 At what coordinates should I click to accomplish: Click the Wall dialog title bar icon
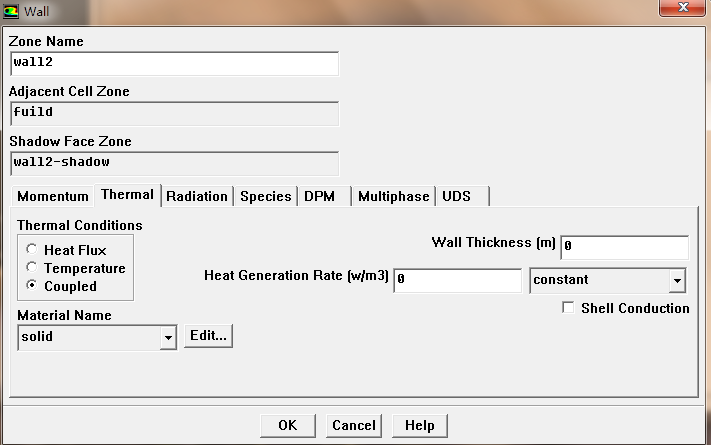[12, 11]
